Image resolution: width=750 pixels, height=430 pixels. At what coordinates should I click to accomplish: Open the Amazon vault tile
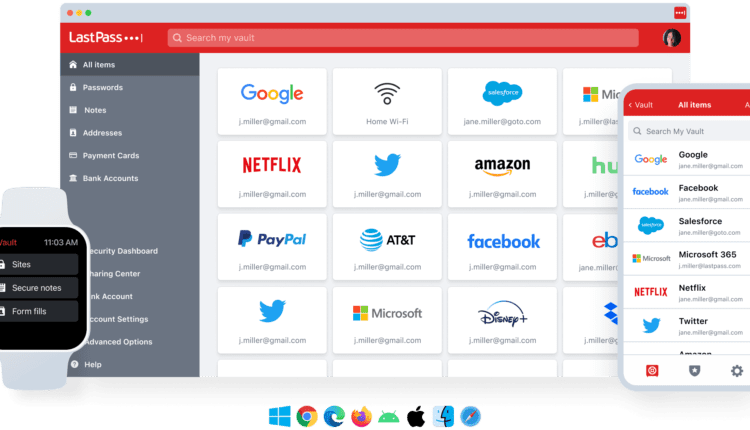coord(502,174)
